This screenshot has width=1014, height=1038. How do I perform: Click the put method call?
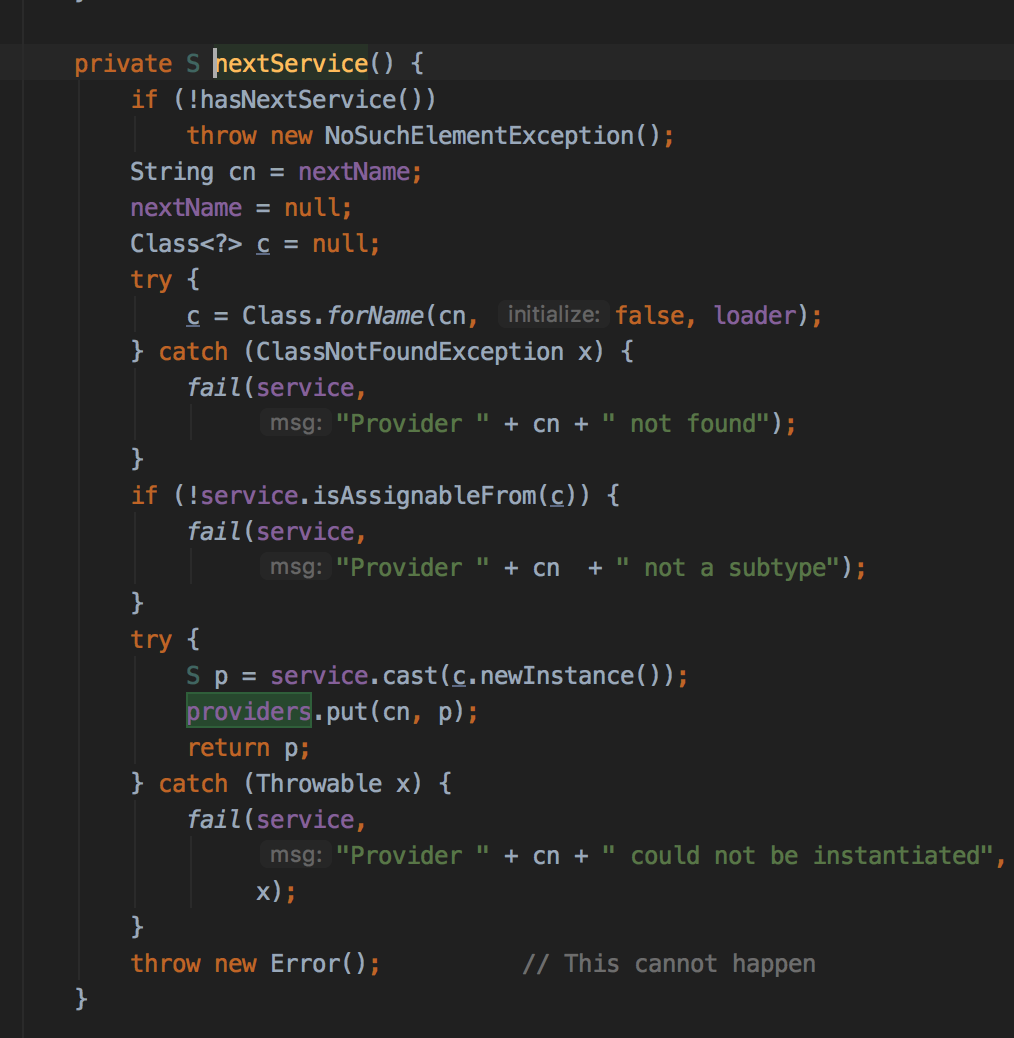(347, 712)
